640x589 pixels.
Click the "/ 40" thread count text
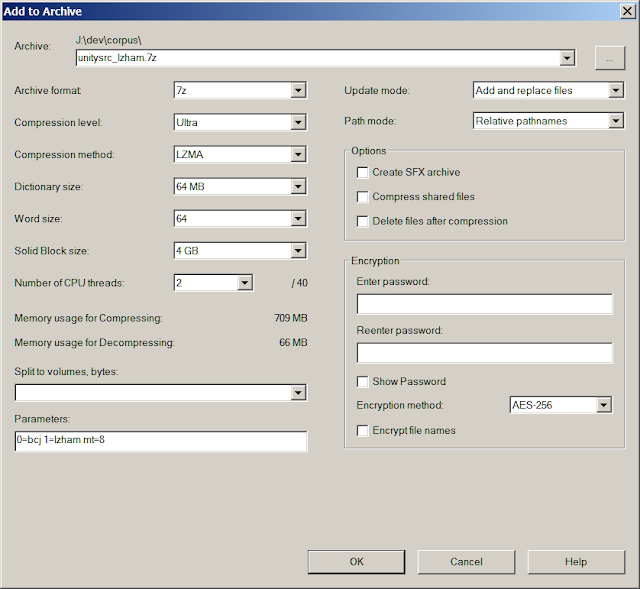(300, 283)
